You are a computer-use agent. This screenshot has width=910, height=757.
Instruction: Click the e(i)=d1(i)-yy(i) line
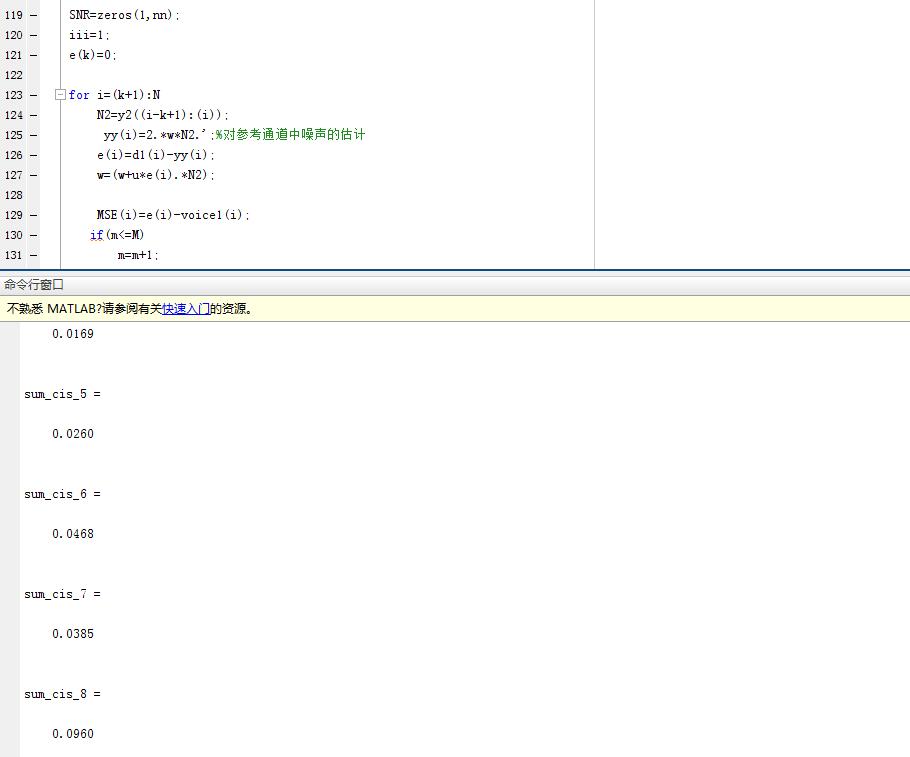(156, 155)
